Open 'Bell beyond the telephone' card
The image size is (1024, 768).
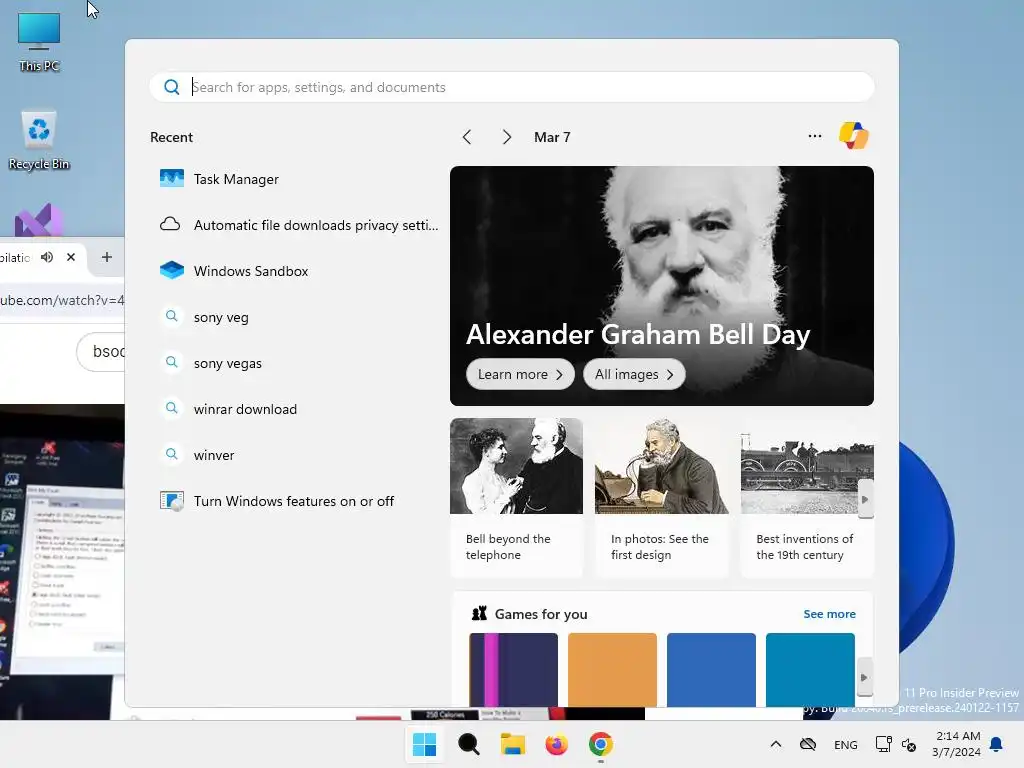pyautogui.click(x=516, y=498)
